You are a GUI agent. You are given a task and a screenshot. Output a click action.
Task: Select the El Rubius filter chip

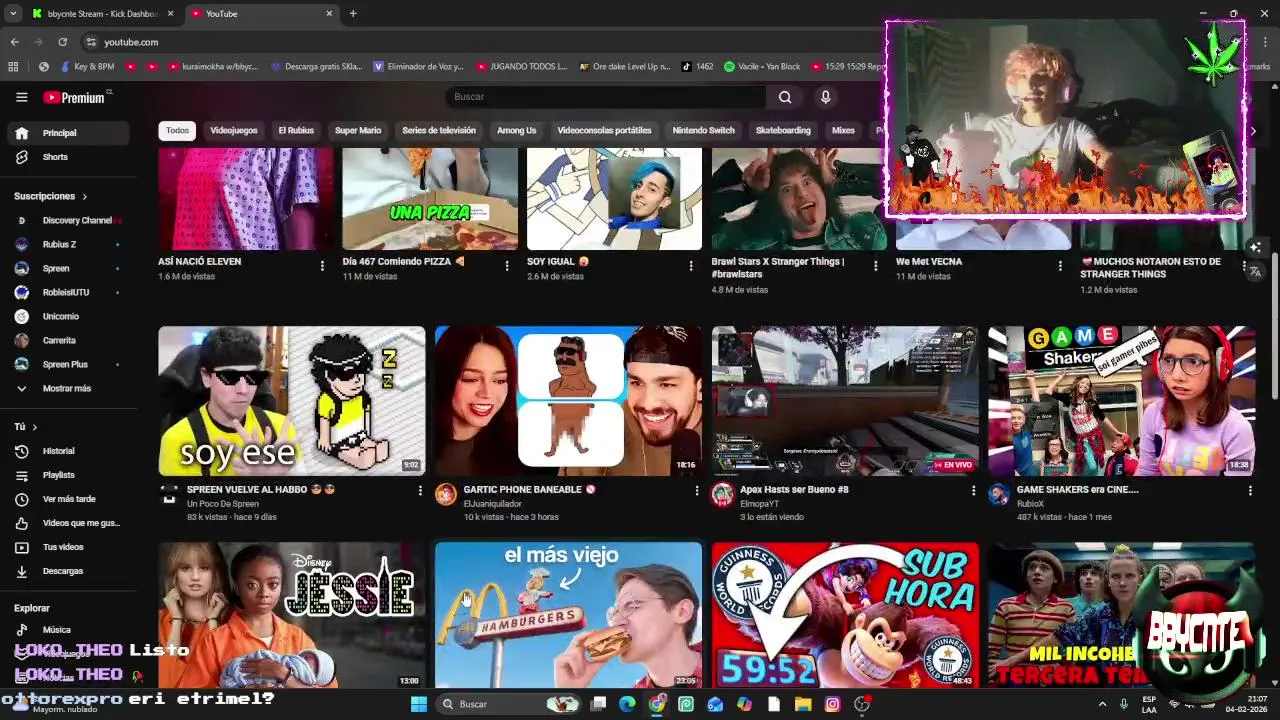pyautogui.click(x=296, y=130)
